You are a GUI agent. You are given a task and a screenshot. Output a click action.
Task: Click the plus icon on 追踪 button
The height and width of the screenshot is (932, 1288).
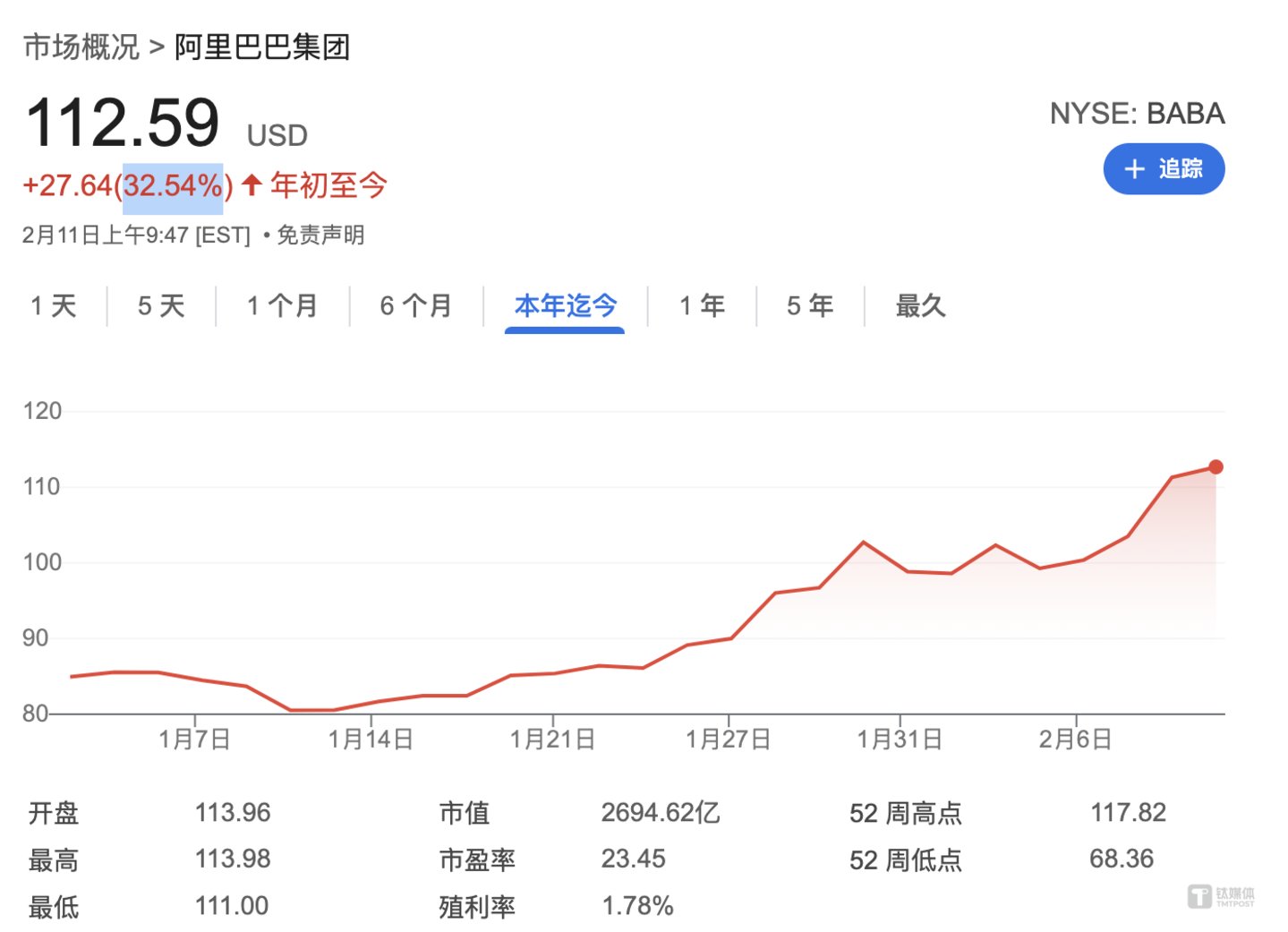click(1134, 169)
